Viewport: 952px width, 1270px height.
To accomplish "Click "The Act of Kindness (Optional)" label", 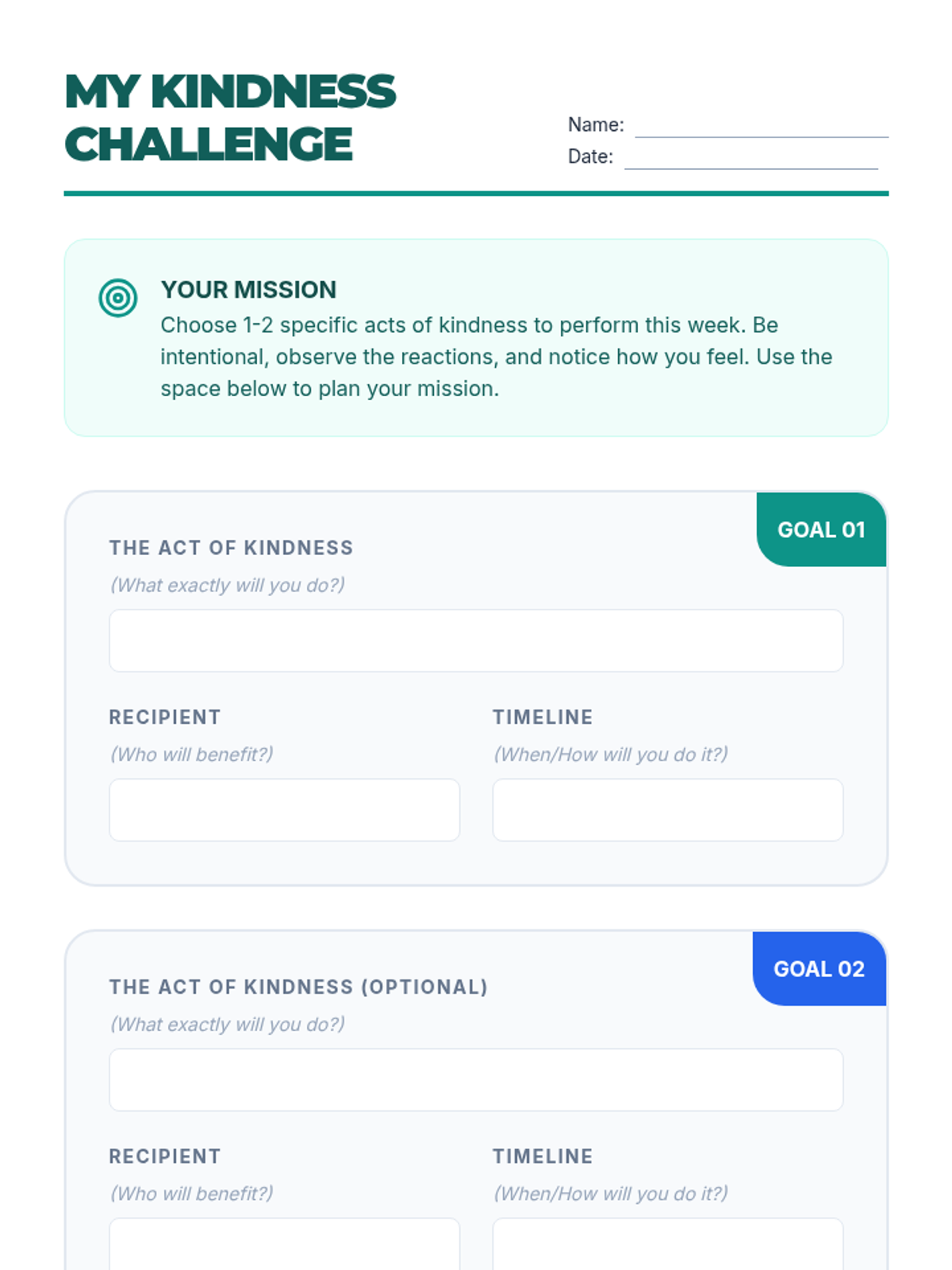I will (298, 987).
